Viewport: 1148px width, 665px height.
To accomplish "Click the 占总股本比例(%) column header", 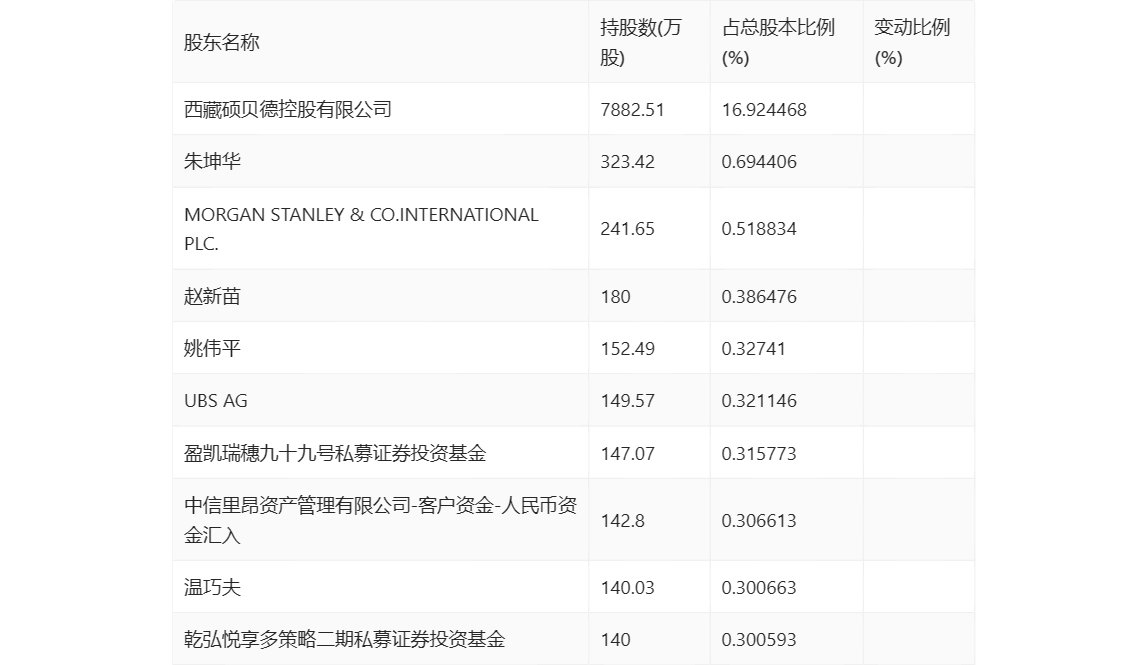I will tap(778, 42).
